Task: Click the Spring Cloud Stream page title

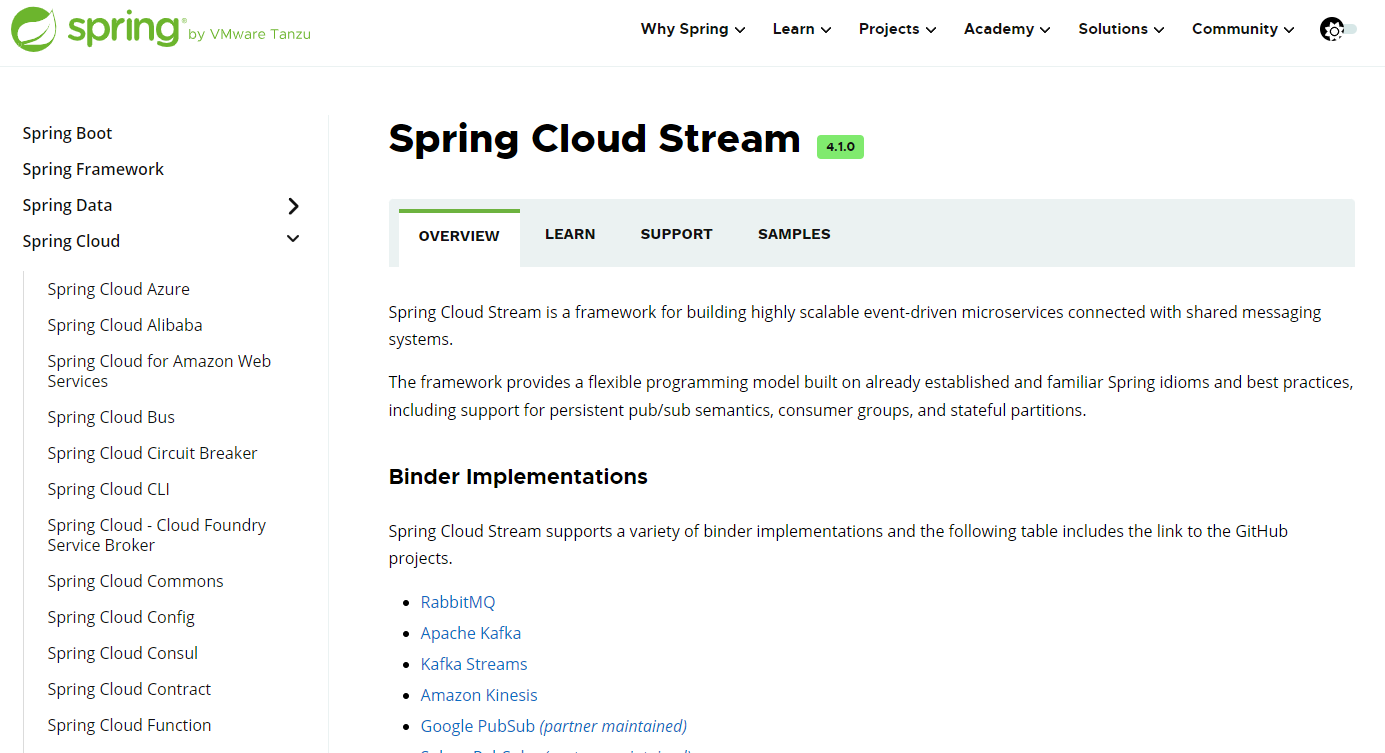Action: click(x=595, y=139)
